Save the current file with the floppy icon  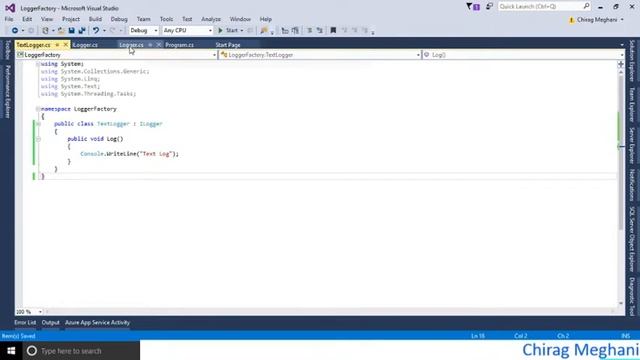pos(71,31)
